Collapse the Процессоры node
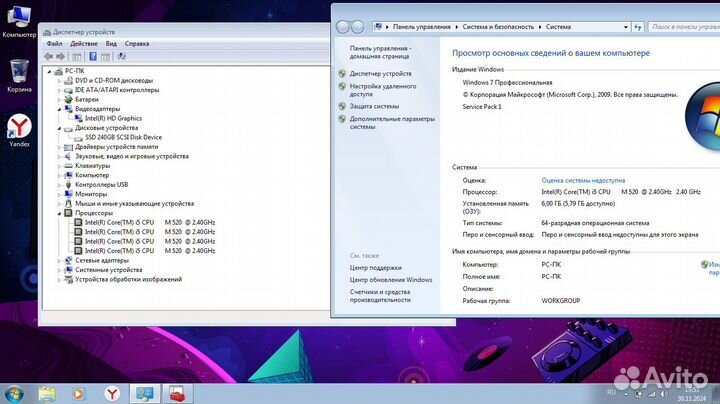Screen dimensions: 720x404 tap(59, 213)
